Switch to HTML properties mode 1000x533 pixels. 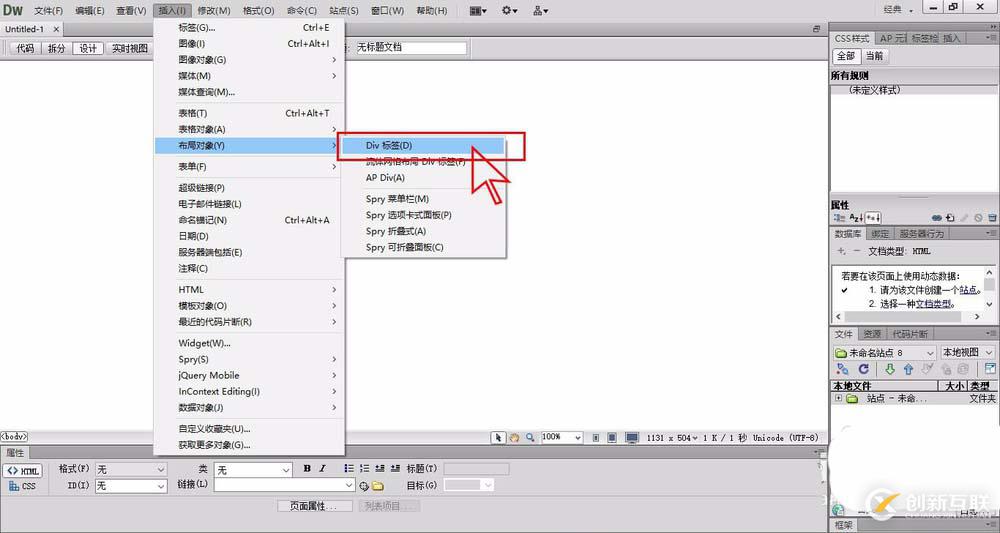pyautogui.click(x=22, y=471)
